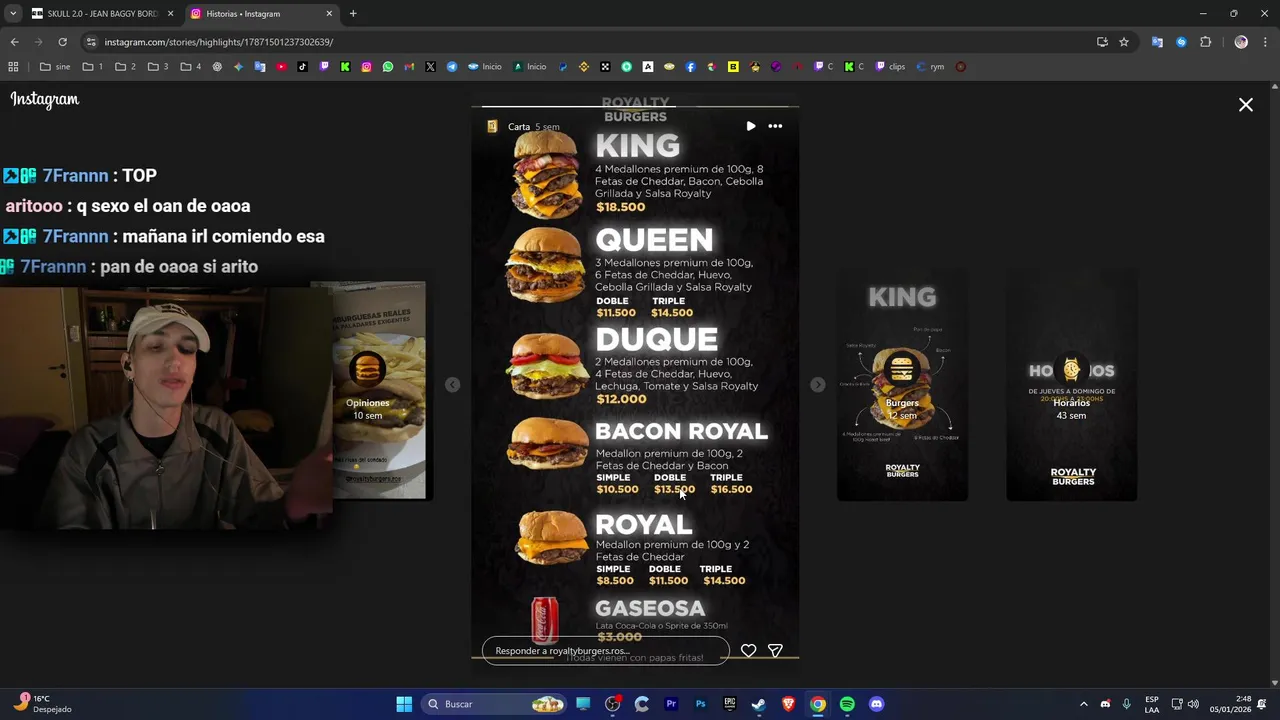Click the Instagram logo
This screenshot has width=1280, height=720.
(45, 99)
